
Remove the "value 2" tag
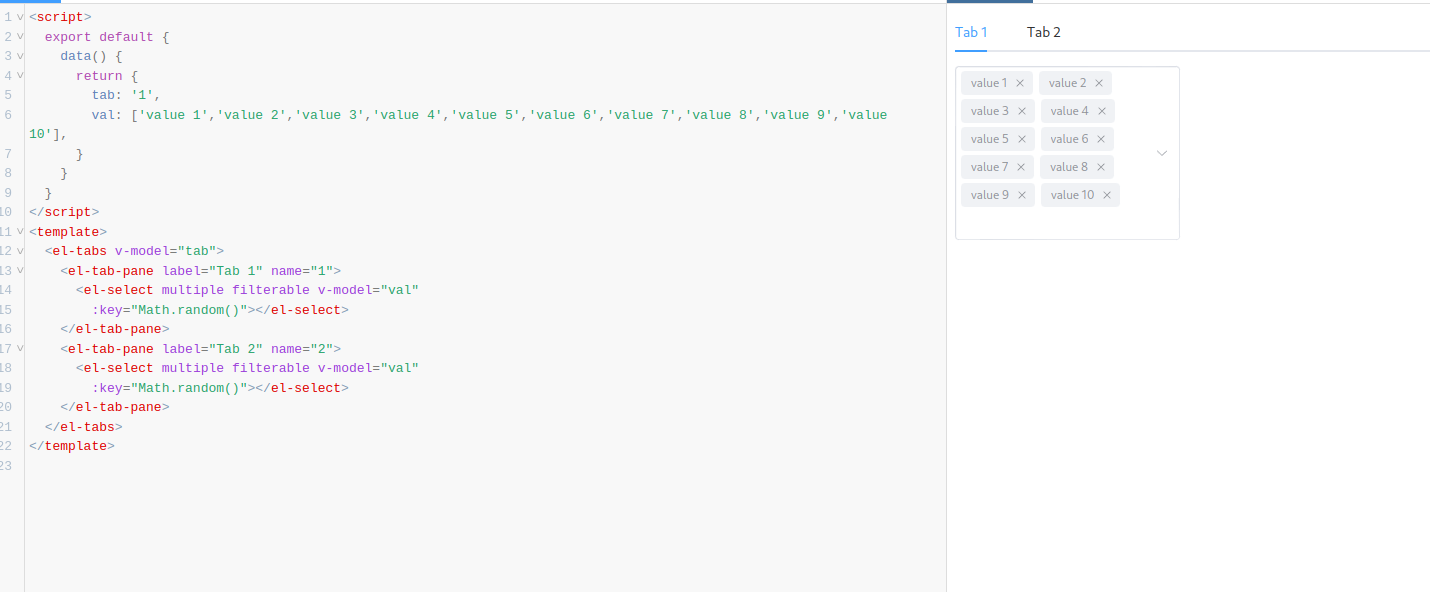click(1100, 83)
